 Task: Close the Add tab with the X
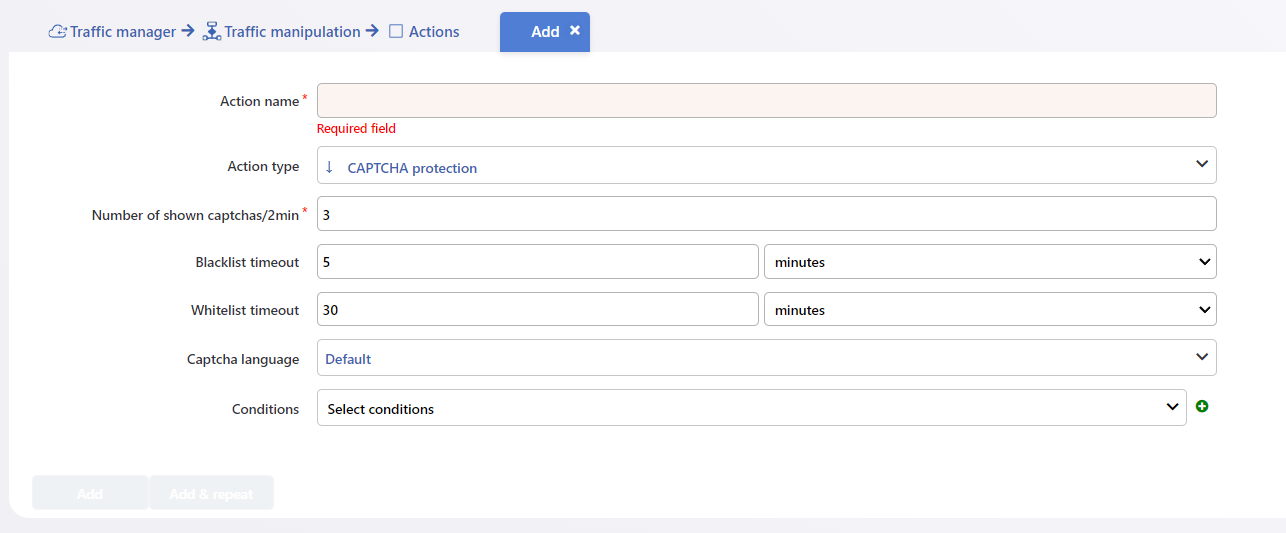(x=575, y=31)
